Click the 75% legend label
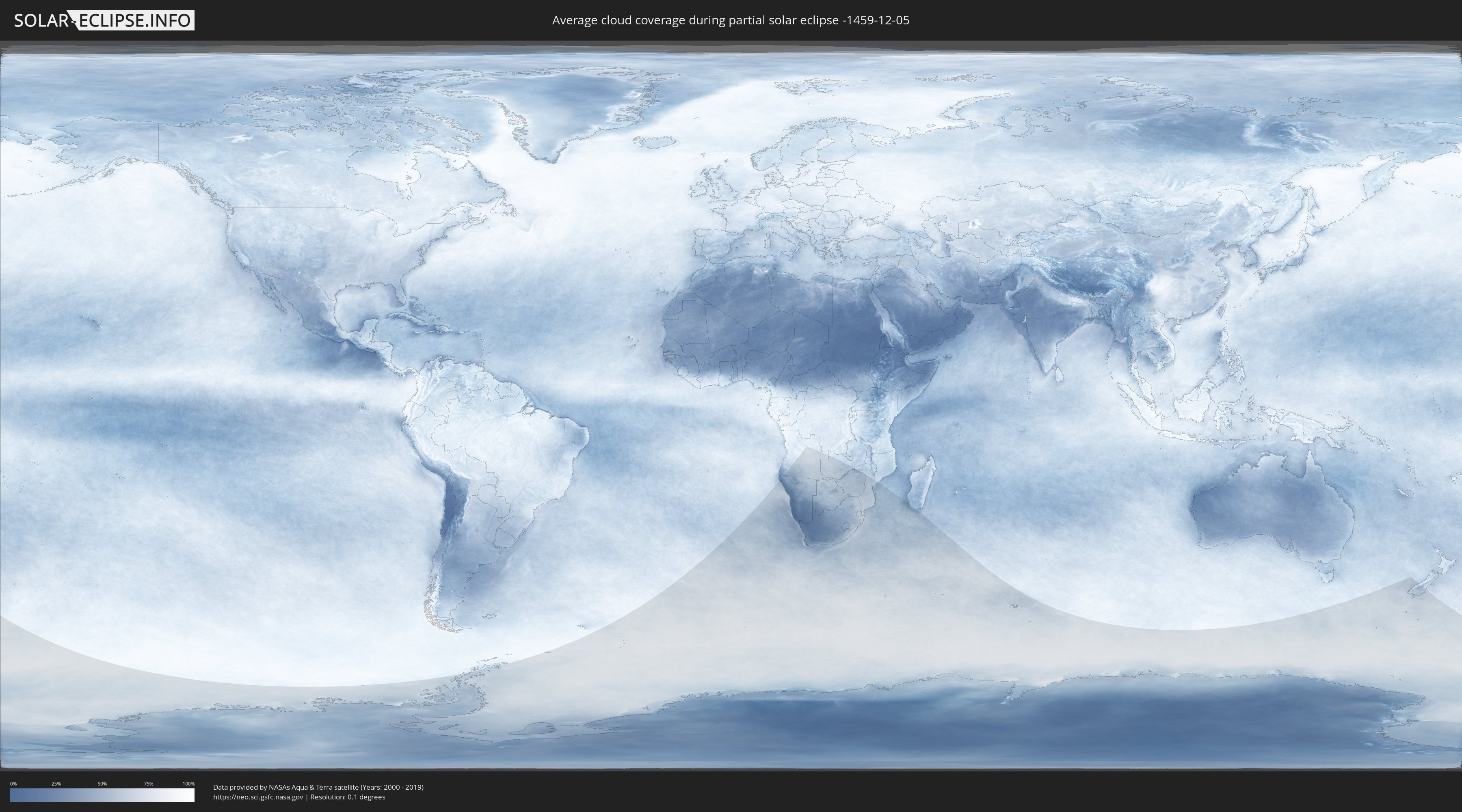 point(148,784)
